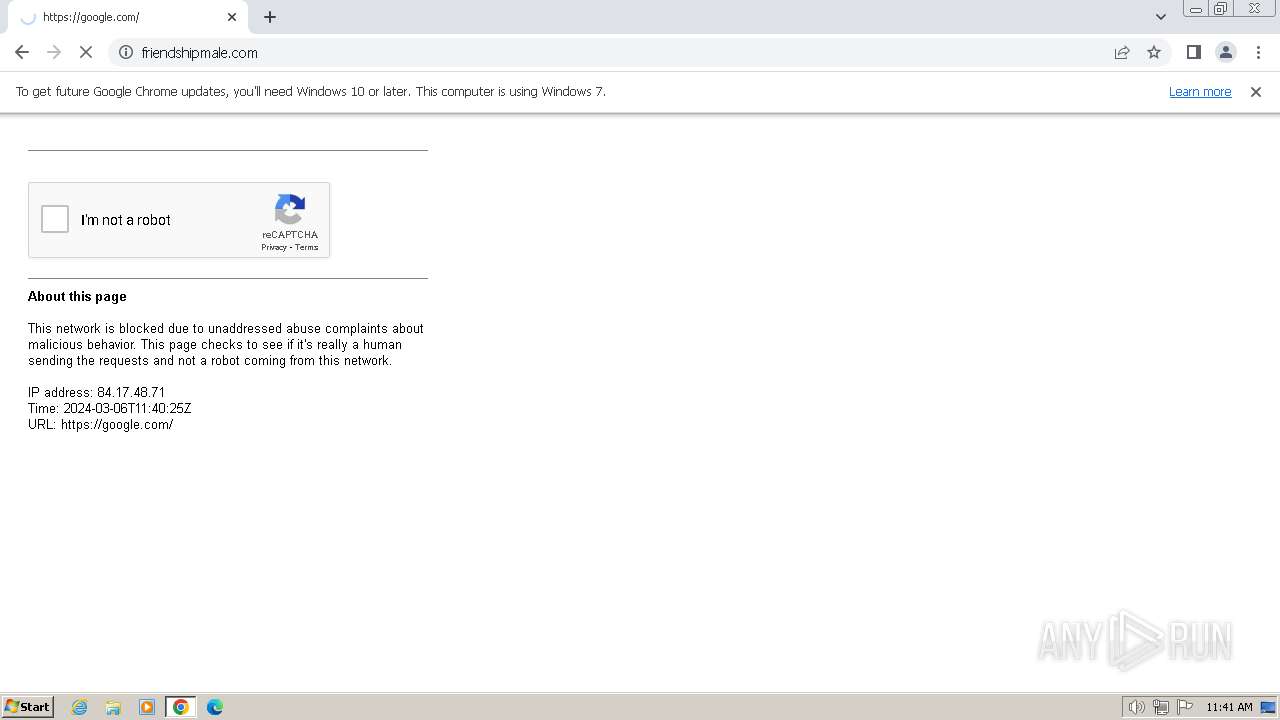View site information icon in address bar
Viewport: 1280px width, 720px height.
point(126,52)
